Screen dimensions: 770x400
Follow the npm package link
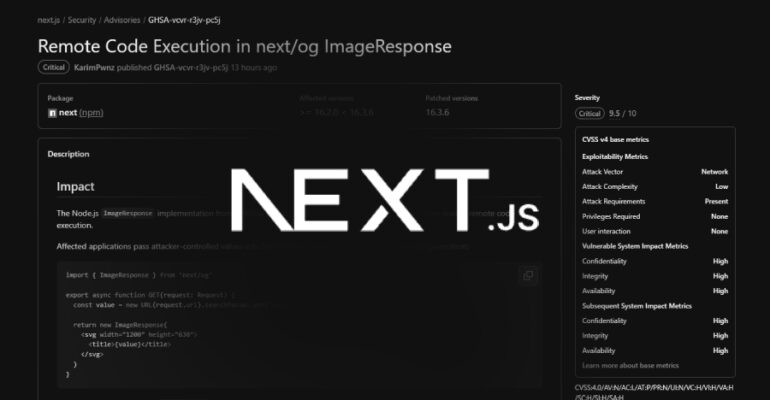pyautogui.click(x=91, y=113)
